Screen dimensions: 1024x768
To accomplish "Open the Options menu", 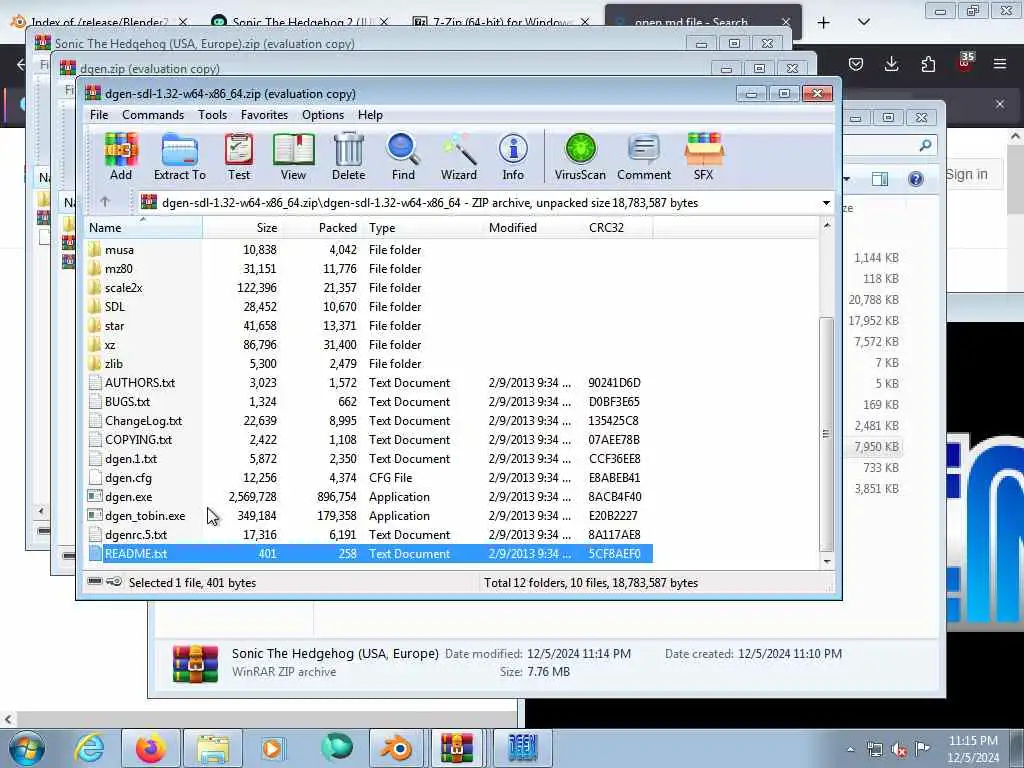I will (x=323, y=115).
